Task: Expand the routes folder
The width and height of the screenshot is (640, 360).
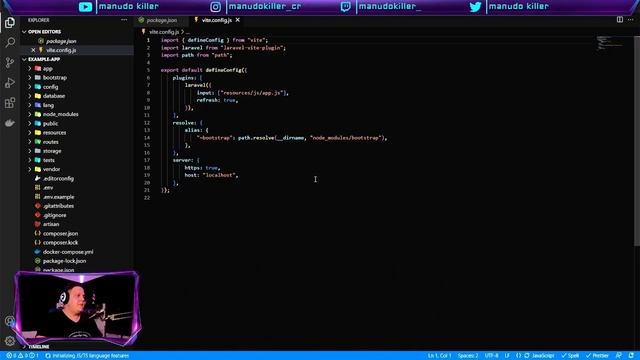Action: click(51, 142)
